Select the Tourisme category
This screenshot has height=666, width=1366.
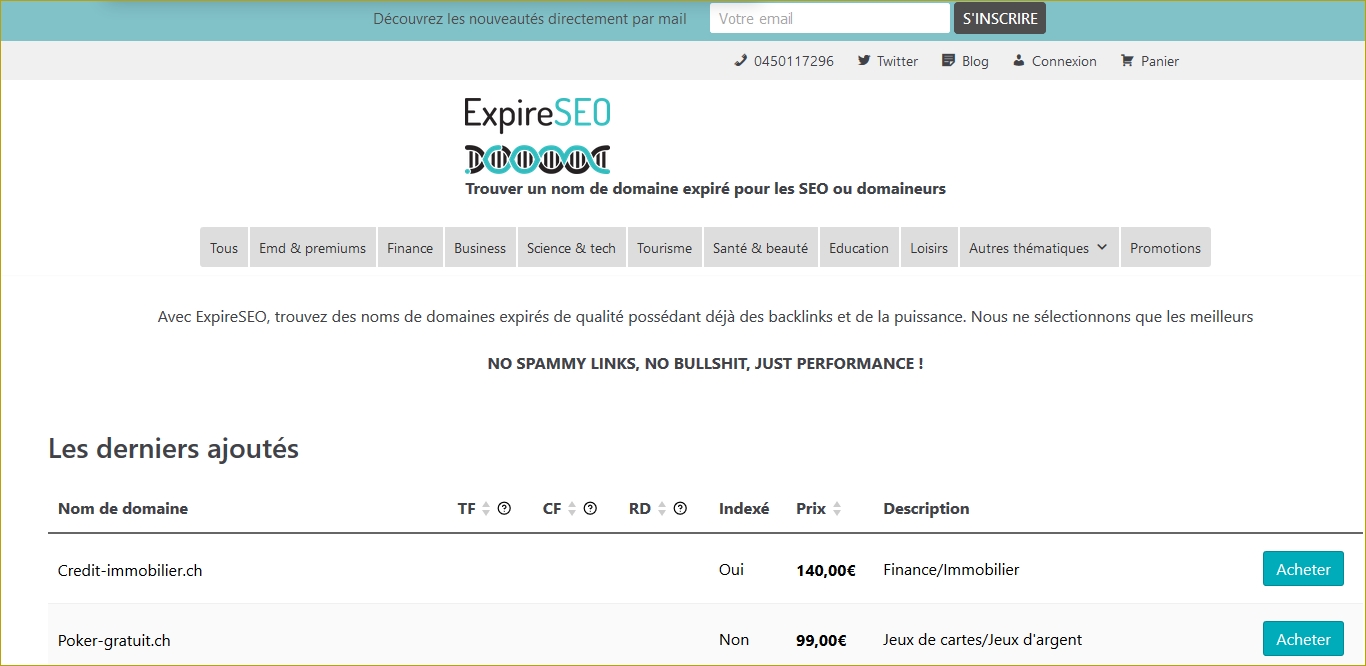tap(664, 246)
